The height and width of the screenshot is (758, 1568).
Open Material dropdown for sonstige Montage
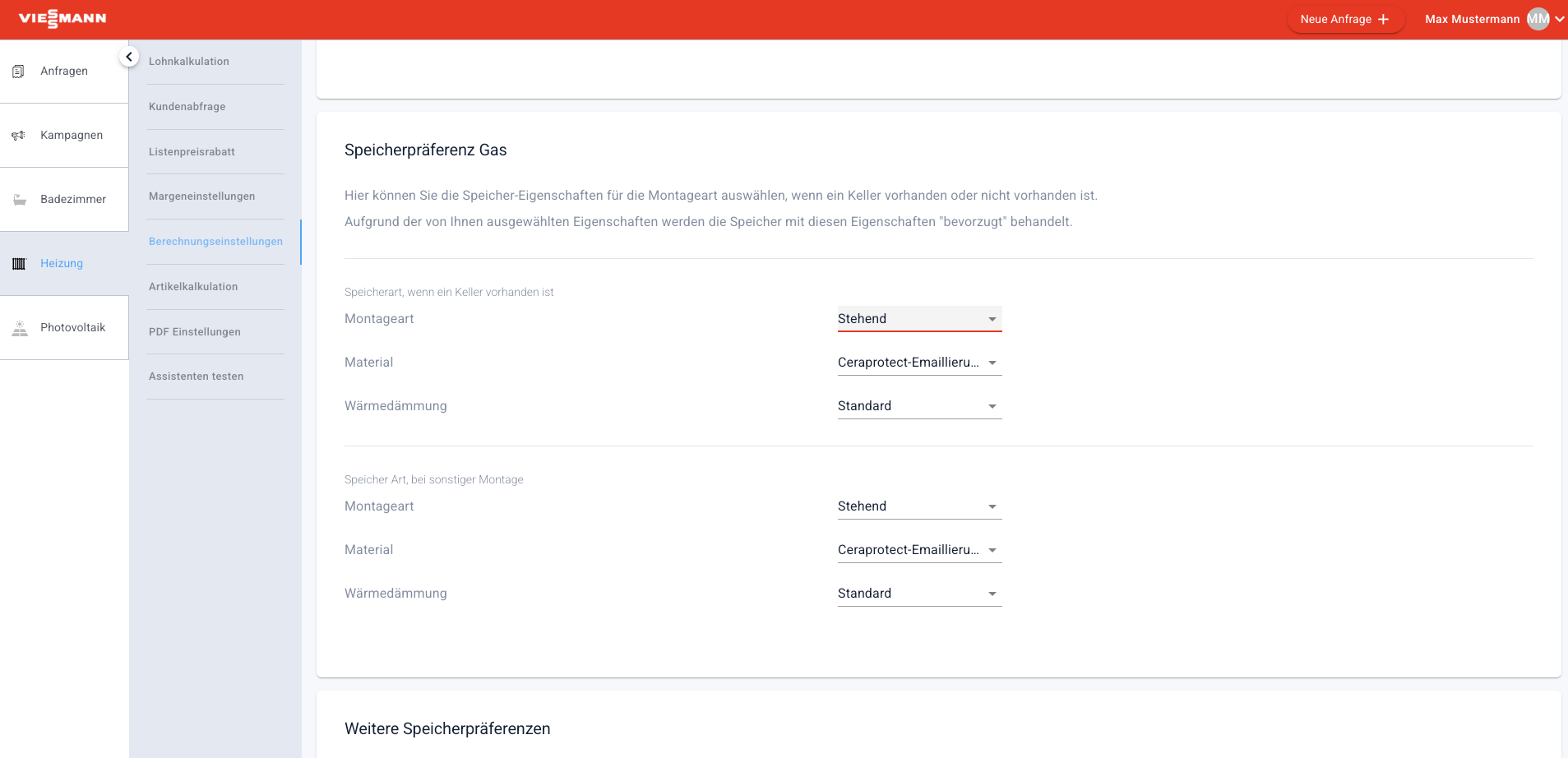pos(918,550)
